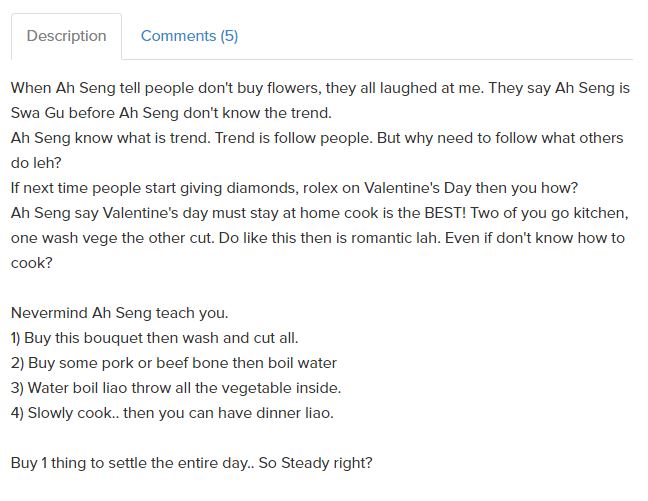This screenshot has height=501, width=648.
Task: Click the final line 'Buy 1 thing to settle'
Action: click(x=191, y=463)
